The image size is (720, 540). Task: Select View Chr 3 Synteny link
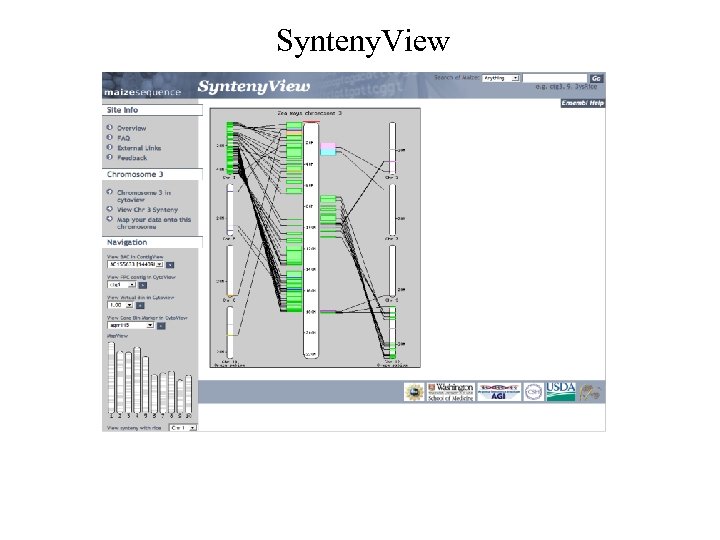[147, 209]
